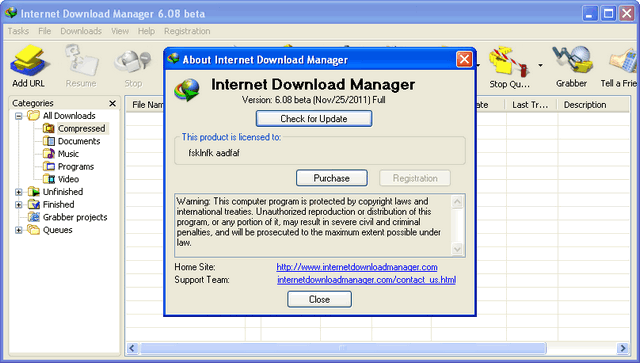Open the Stop Queue dropdown arrow
The image size is (640, 363).
540,65
